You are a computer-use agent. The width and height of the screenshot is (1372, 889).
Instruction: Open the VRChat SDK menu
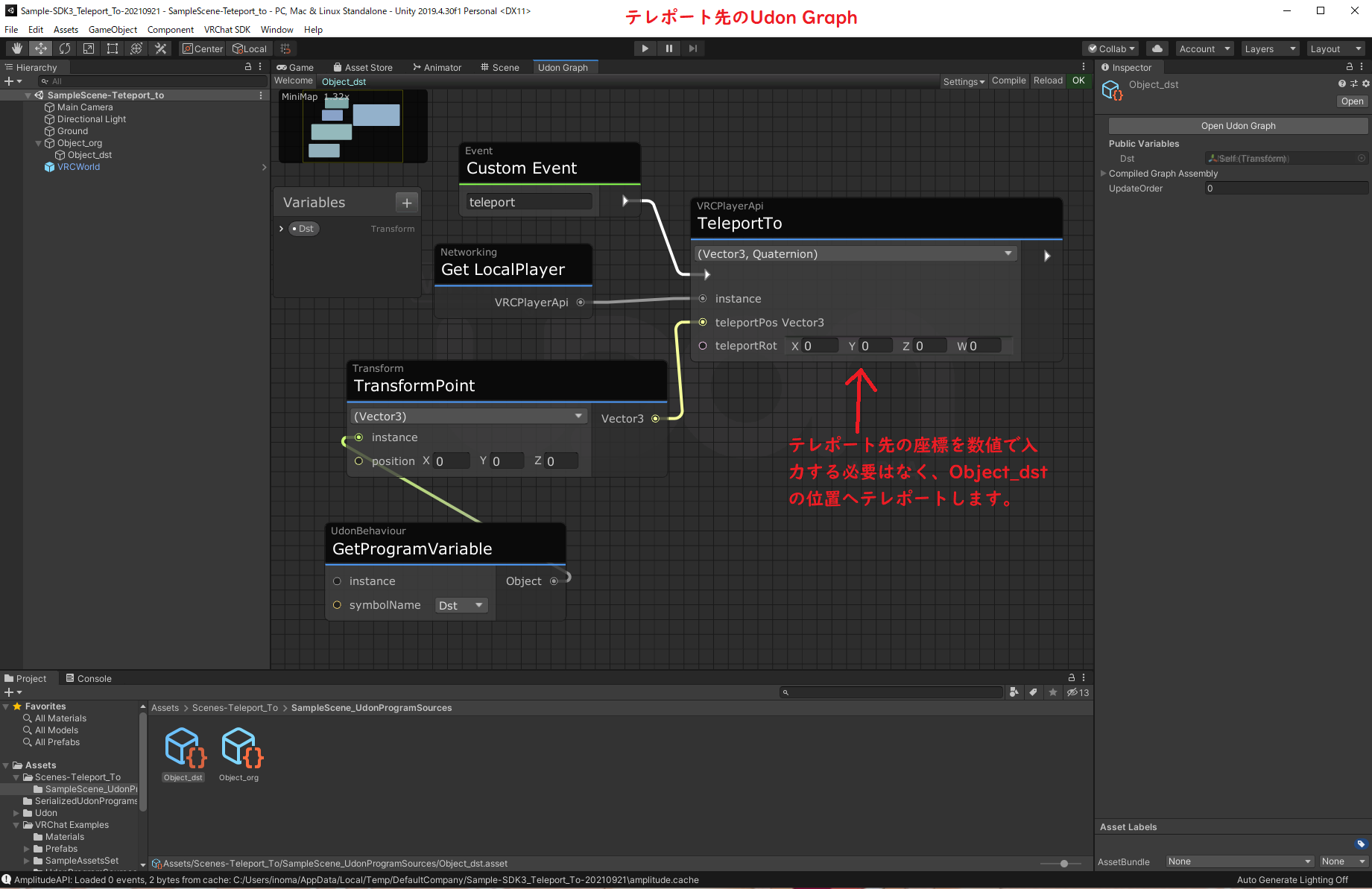(x=227, y=29)
